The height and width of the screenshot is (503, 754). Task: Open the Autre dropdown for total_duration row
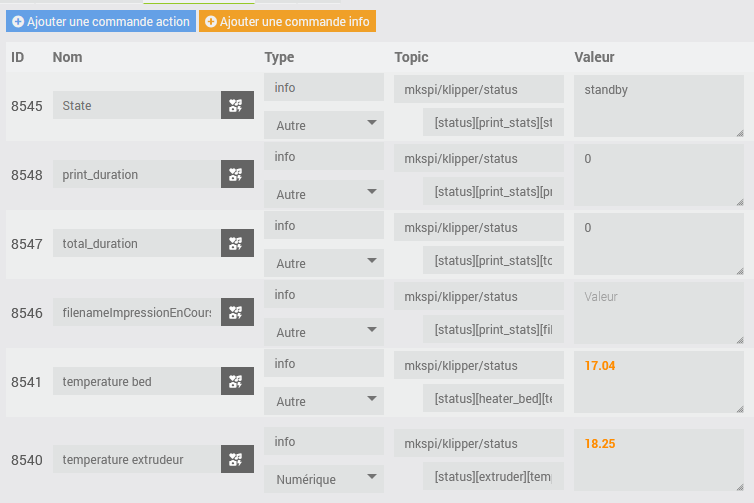[324, 263]
